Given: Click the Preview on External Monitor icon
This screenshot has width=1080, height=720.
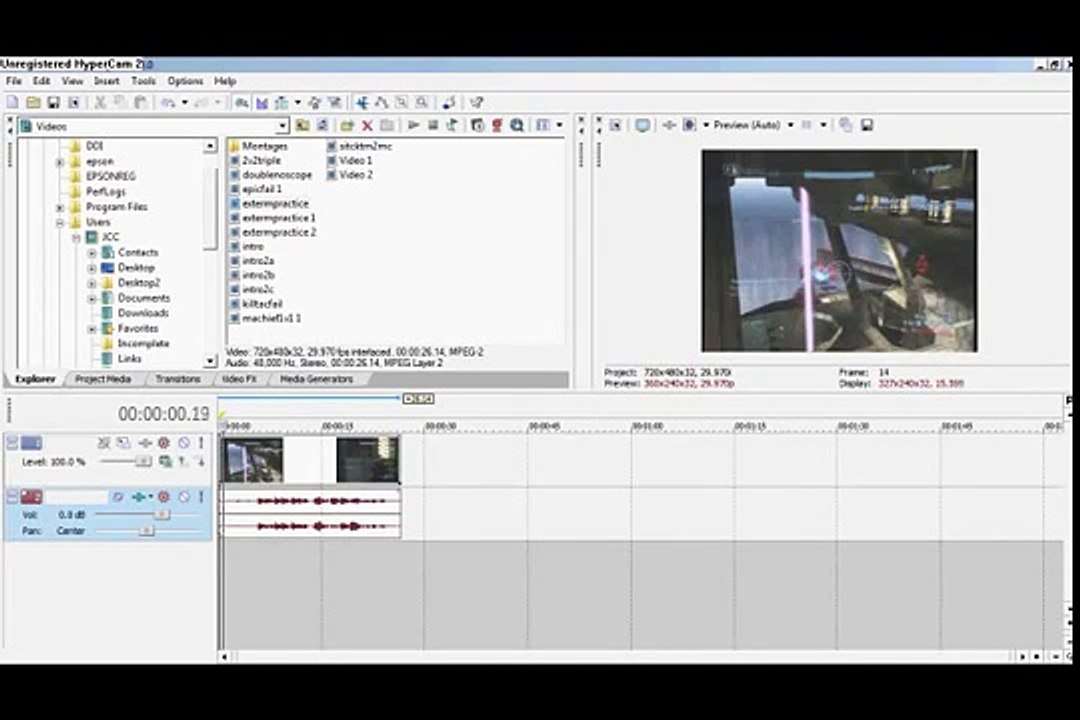Looking at the screenshot, I should pyautogui.click(x=642, y=125).
